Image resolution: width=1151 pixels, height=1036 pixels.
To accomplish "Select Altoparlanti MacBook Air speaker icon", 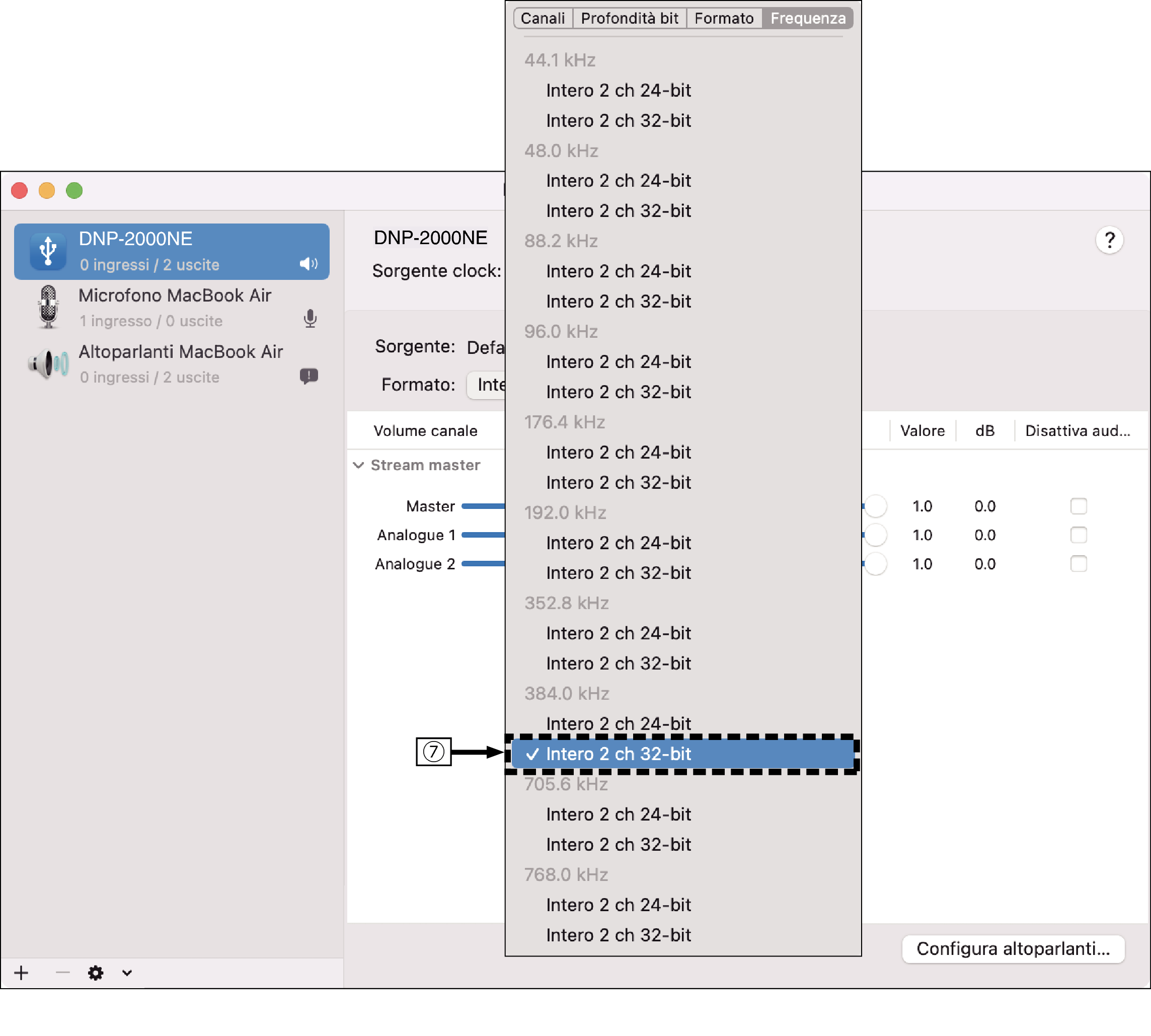I will 48,364.
